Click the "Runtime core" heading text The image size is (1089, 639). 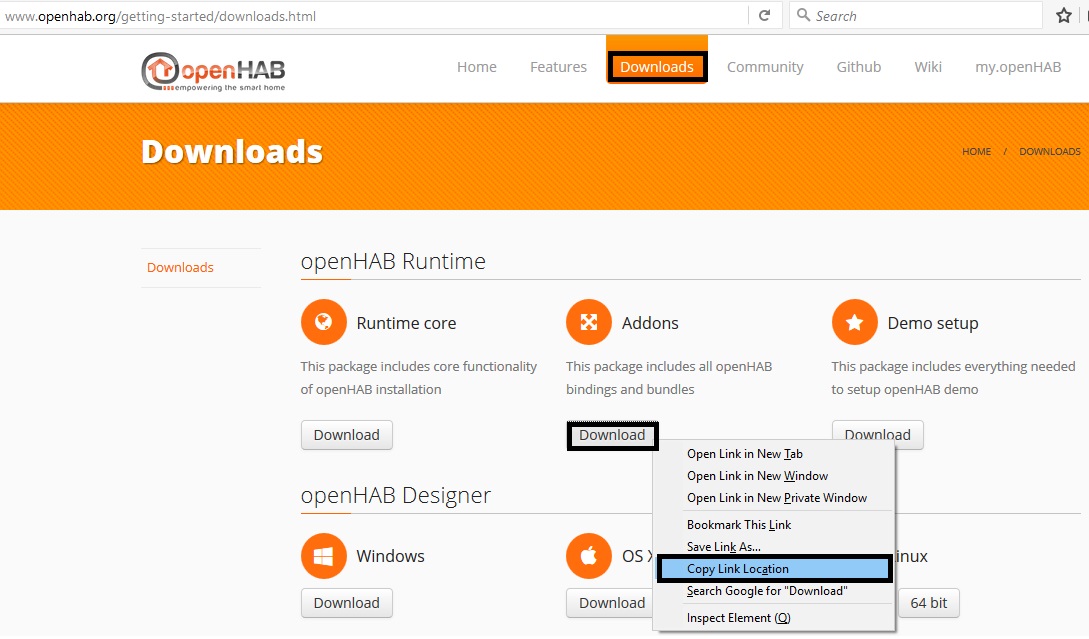pos(406,323)
